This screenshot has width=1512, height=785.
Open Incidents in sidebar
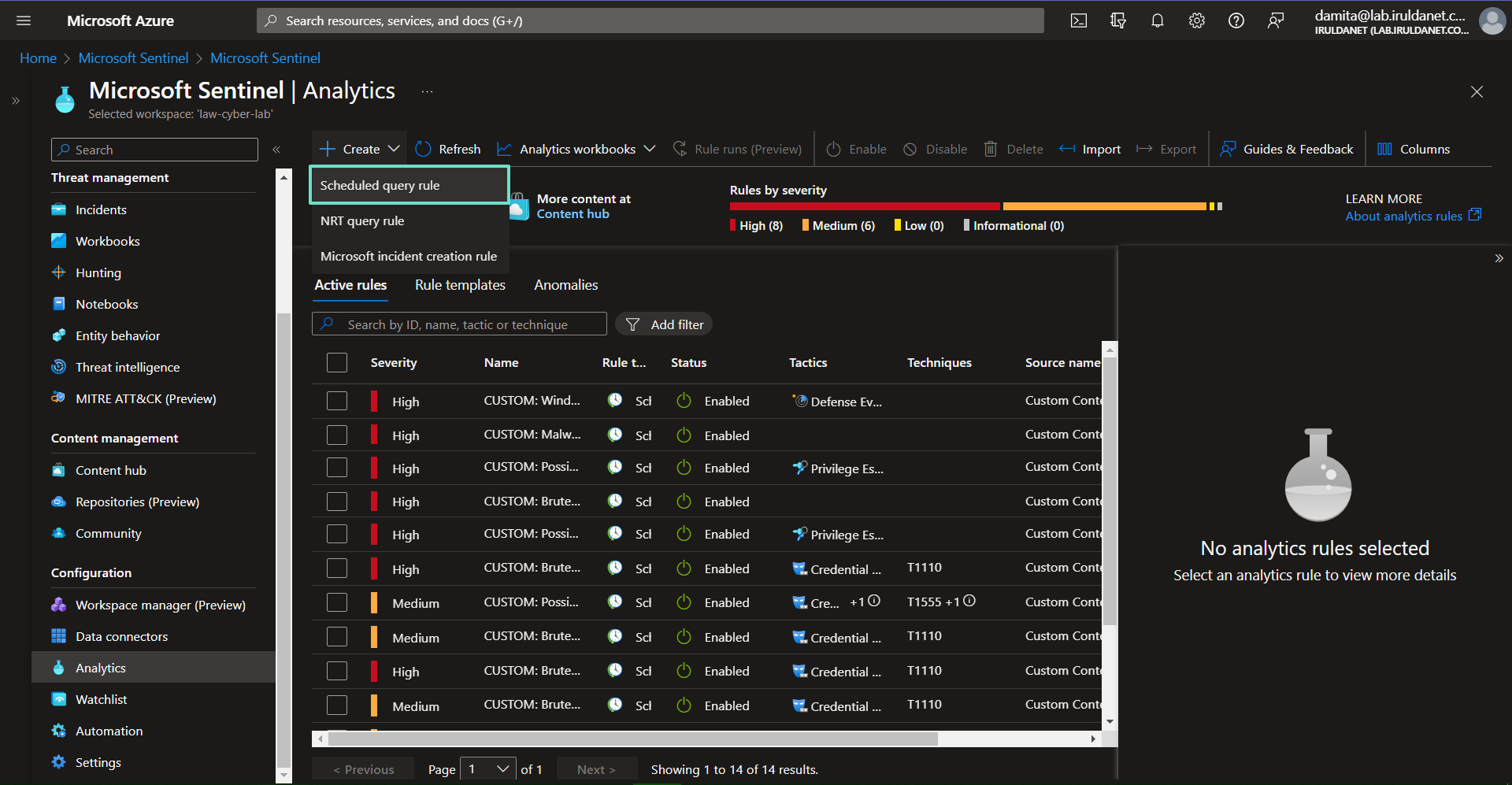pos(101,209)
